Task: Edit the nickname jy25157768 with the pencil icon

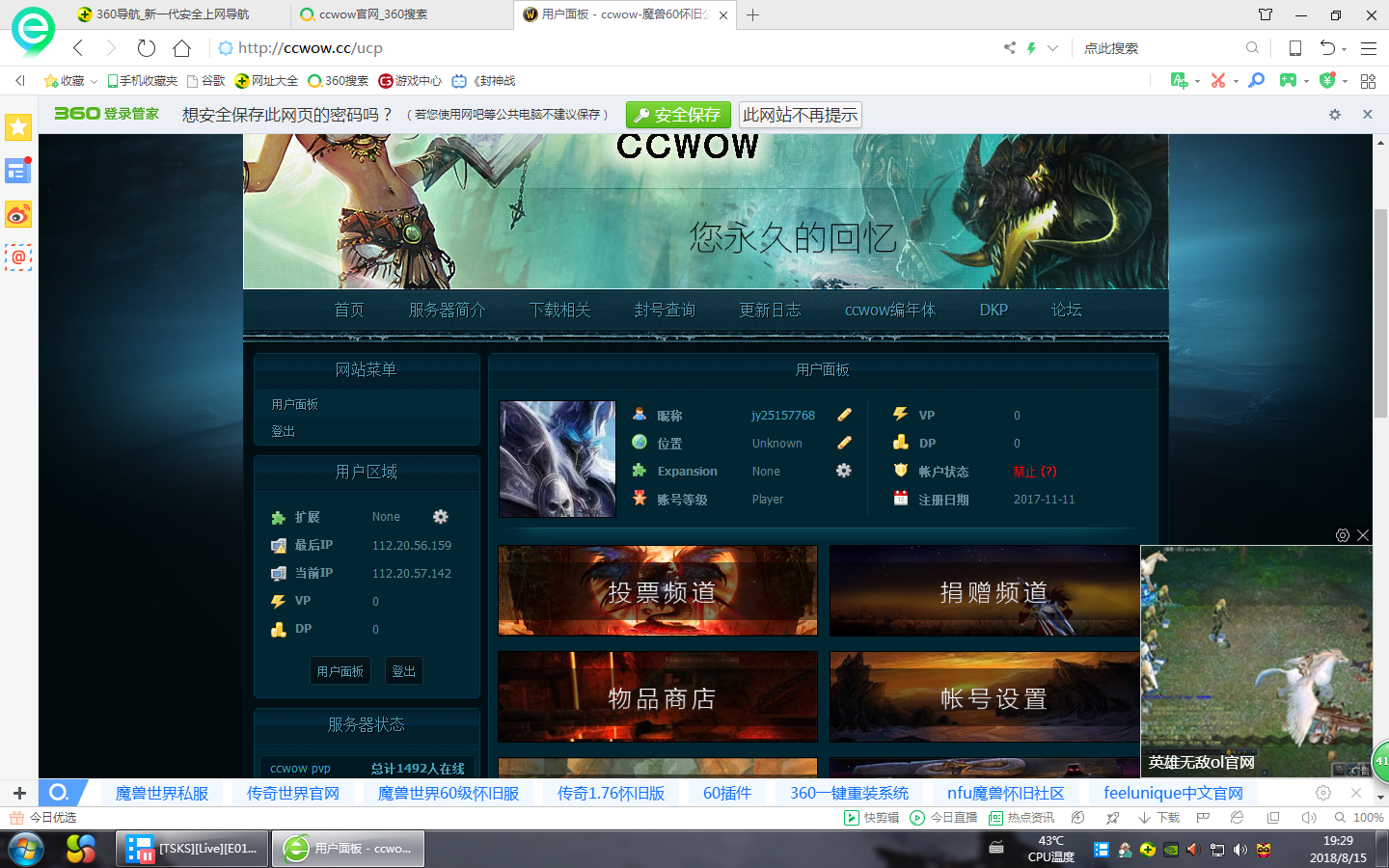Action: click(844, 415)
